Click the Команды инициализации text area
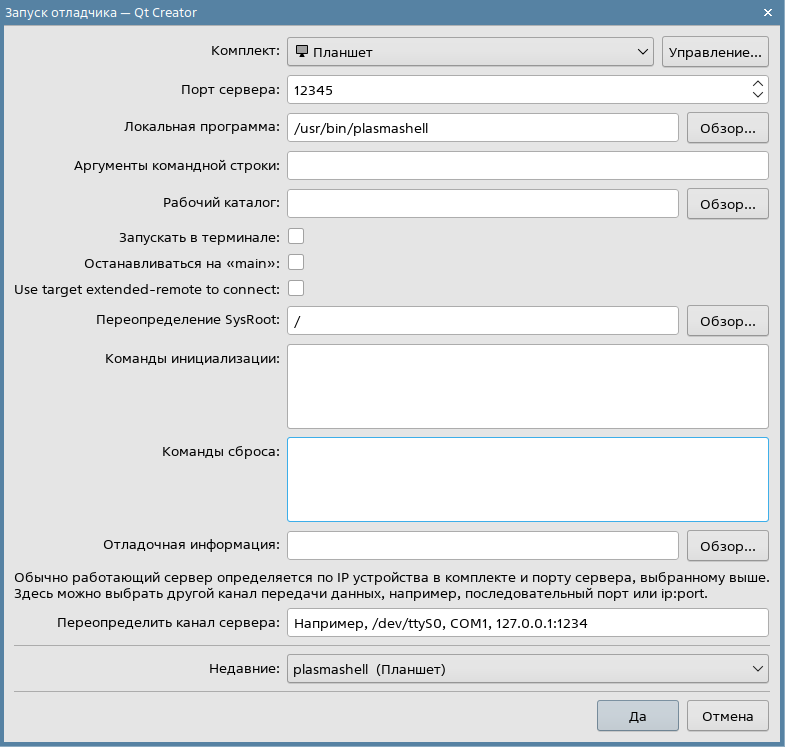The height and width of the screenshot is (747, 785). click(527, 386)
